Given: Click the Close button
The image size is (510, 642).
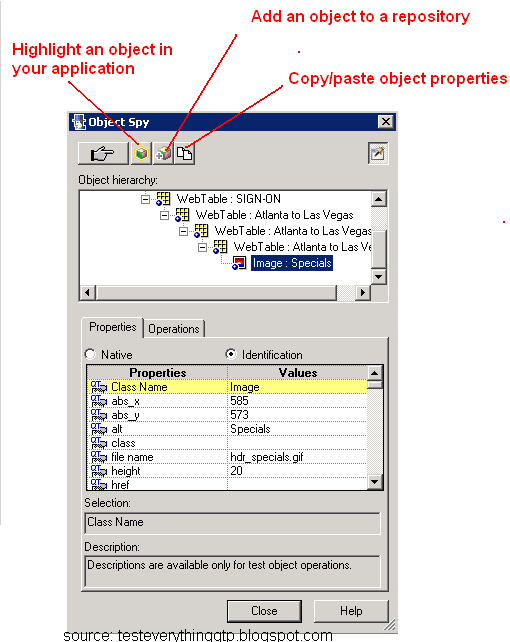Looking at the screenshot, I should click(264, 611).
